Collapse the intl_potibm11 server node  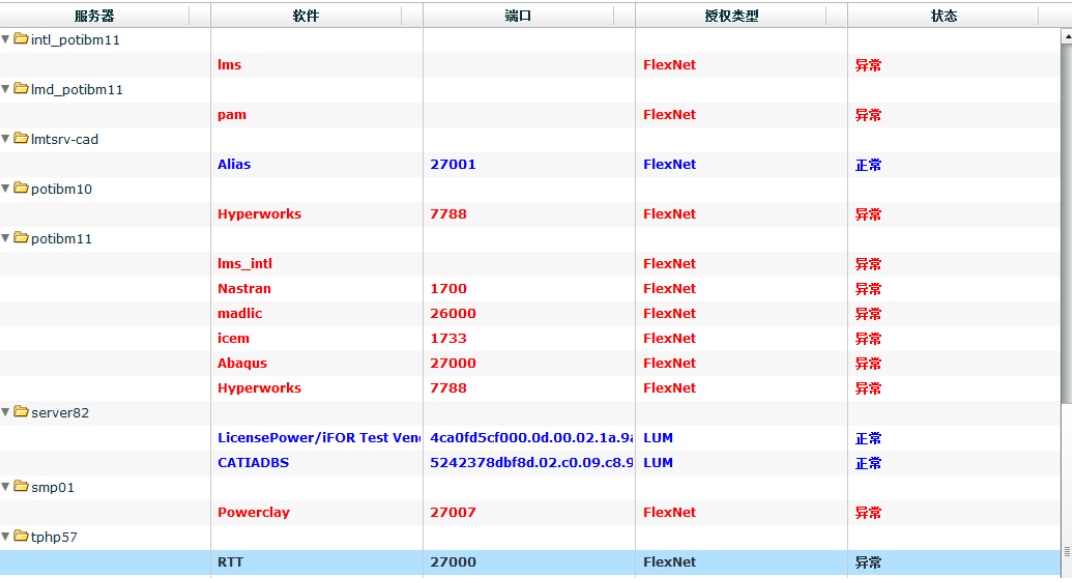pos(6,39)
